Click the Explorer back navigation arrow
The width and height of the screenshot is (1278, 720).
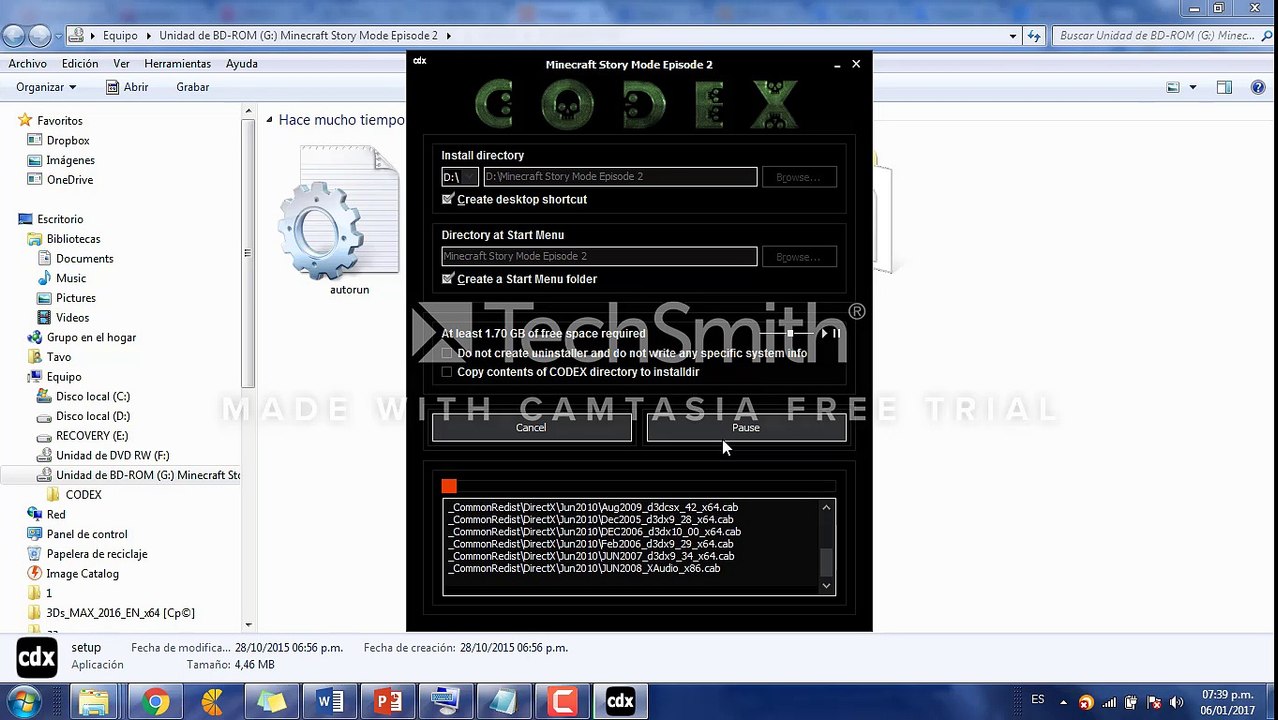tap(14, 35)
